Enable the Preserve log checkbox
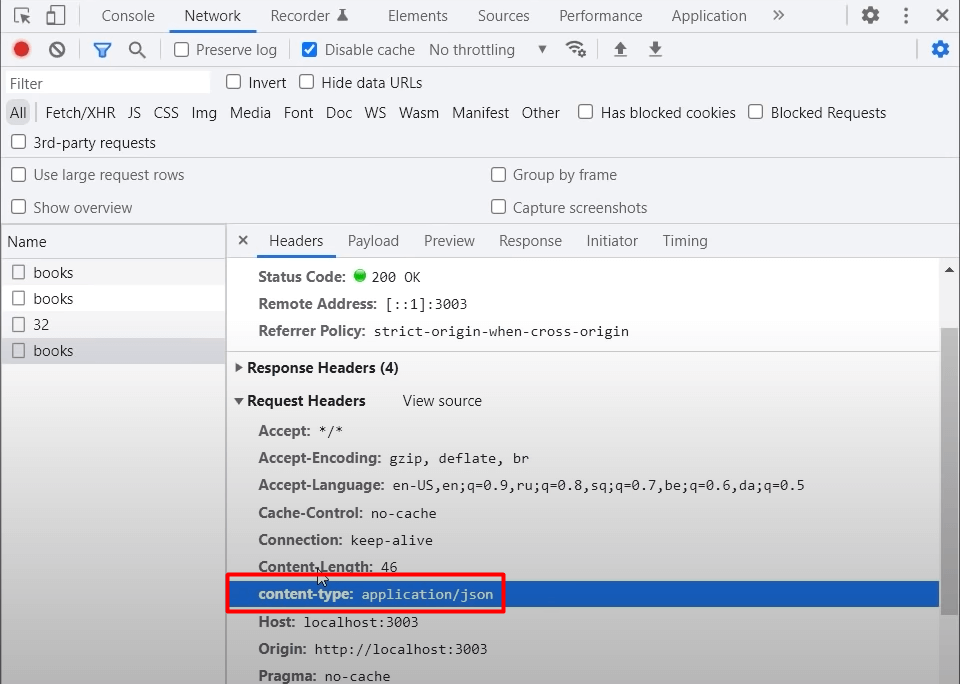Viewport: 960px width, 684px height. (x=181, y=50)
